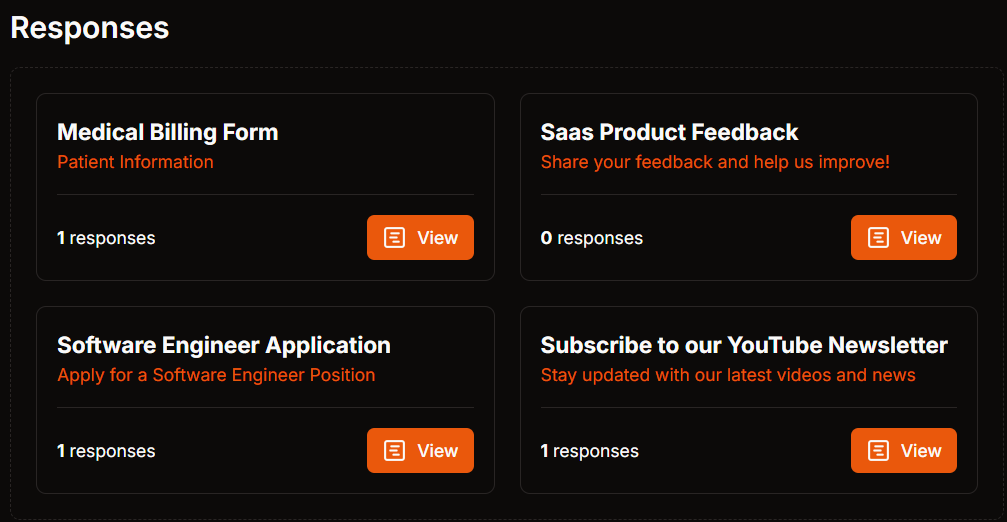Click the Patient Information subtitle
1007x522 pixels.
point(136,162)
